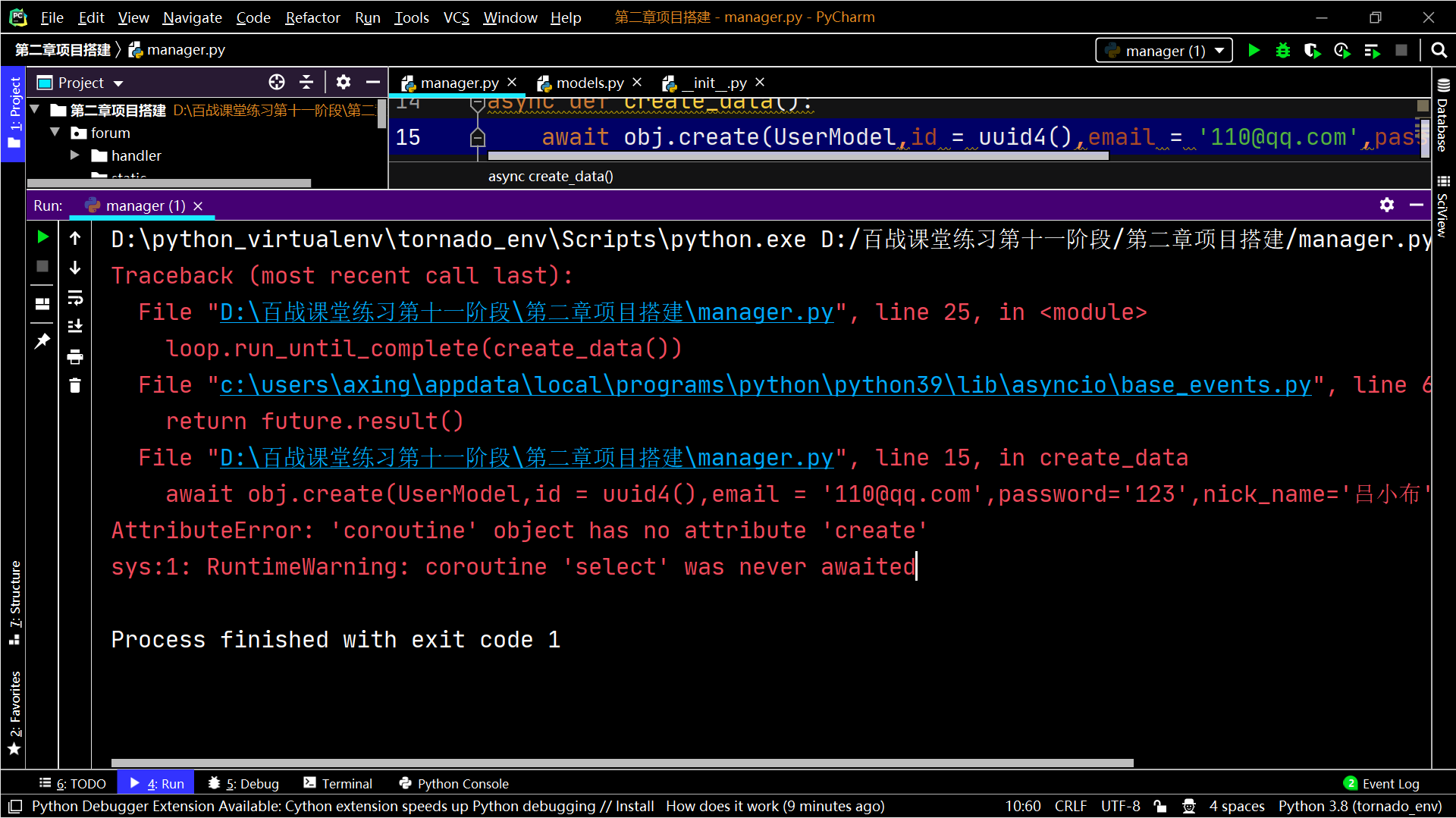Run manager with the green toolbar arrow
1456x818 pixels.
click(x=1254, y=51)
